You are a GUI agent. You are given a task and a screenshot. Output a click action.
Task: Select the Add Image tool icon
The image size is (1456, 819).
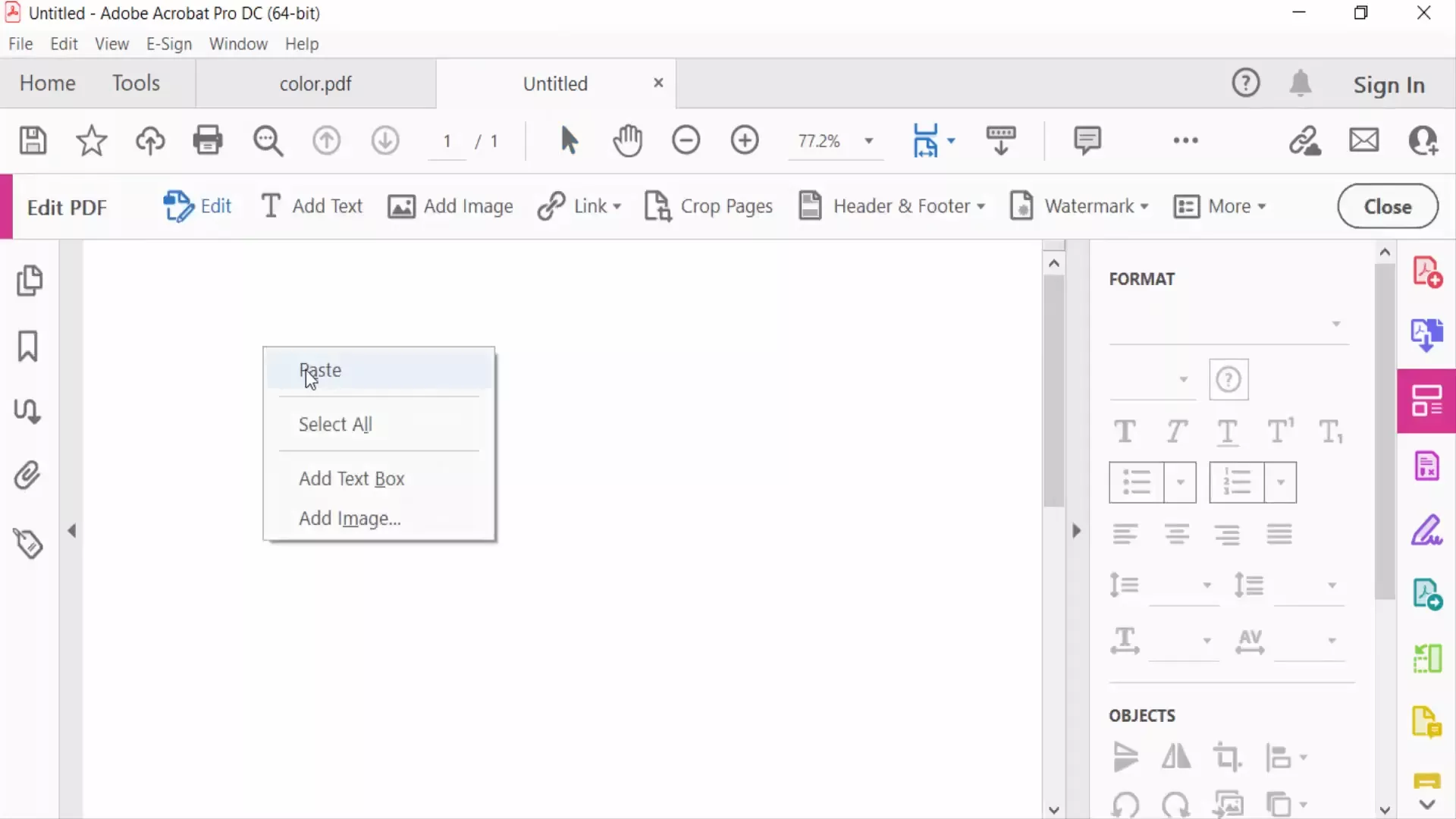coord(401,207)
